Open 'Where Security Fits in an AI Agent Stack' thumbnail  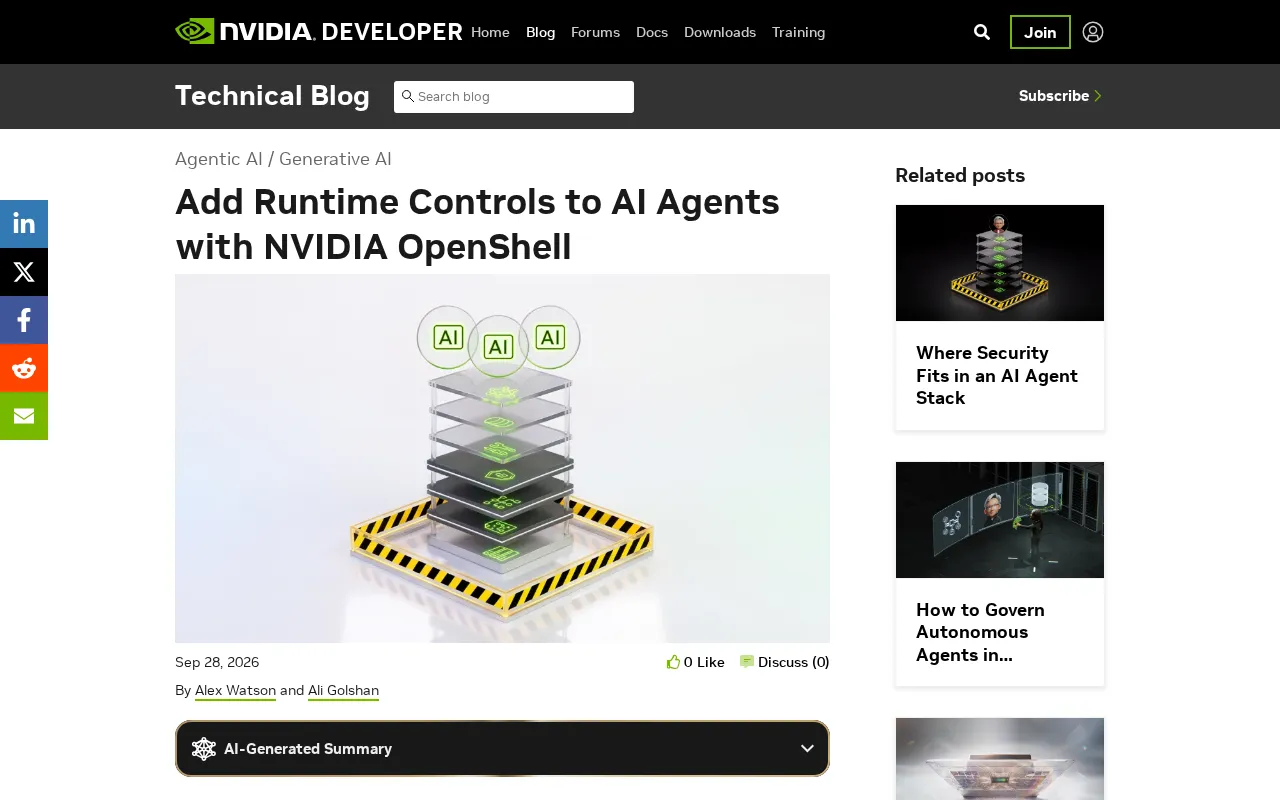coord(1000,263)
